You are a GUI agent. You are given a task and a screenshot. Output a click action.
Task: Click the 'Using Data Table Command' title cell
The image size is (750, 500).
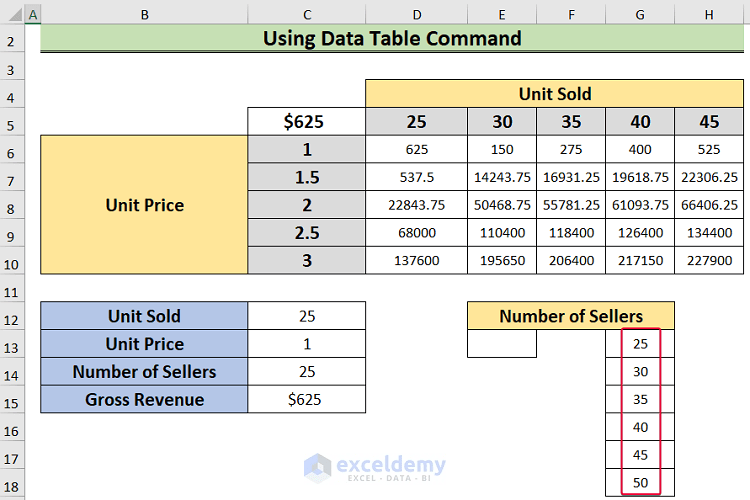coord(392,38)
